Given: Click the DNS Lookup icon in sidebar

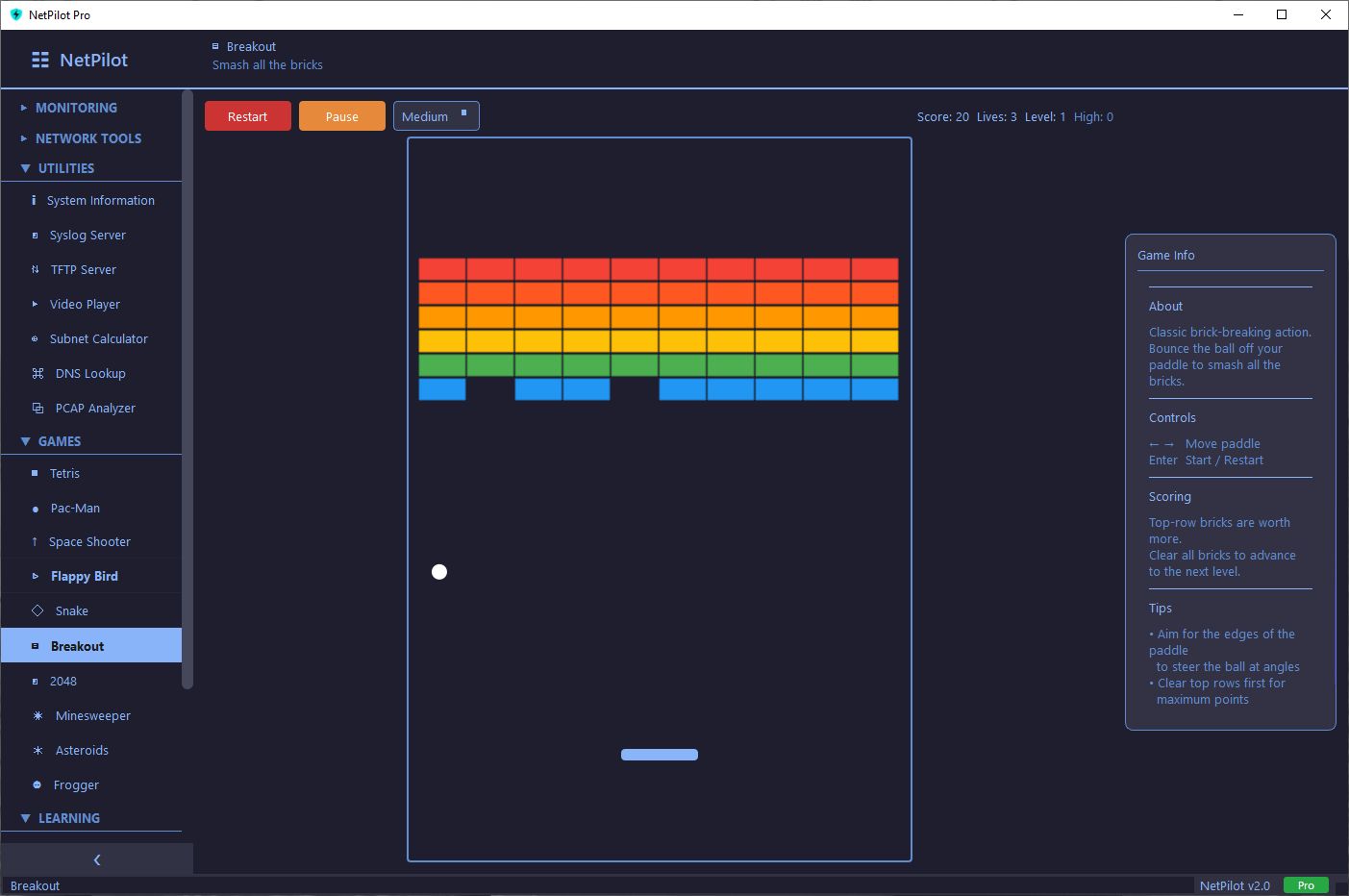Looking at the screenshot, I should [37, 374].
